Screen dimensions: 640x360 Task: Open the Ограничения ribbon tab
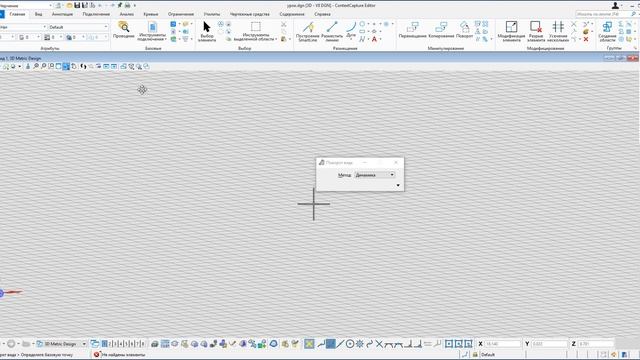click(181, 14)
